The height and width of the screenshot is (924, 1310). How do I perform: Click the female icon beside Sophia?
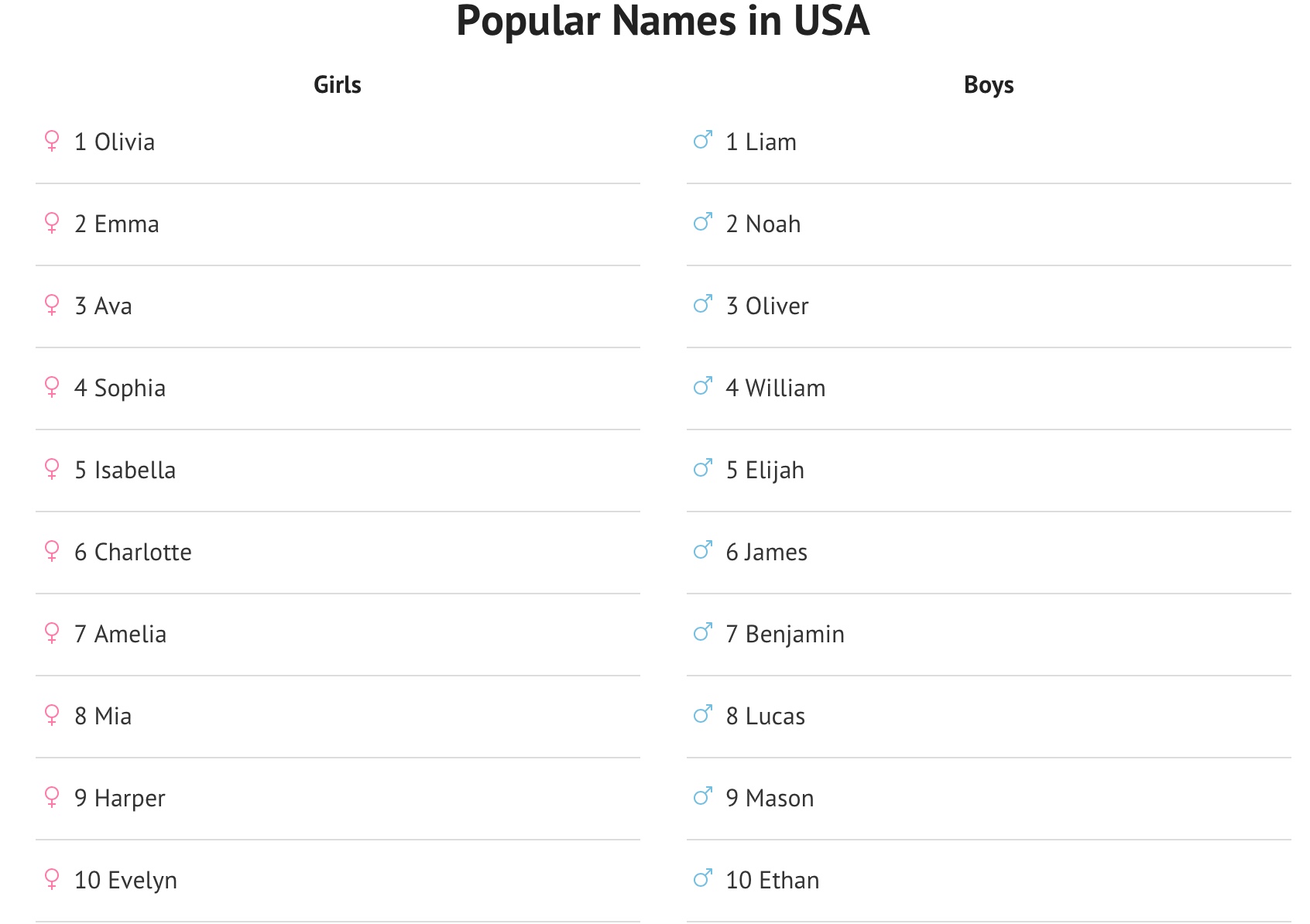point(52,387)
